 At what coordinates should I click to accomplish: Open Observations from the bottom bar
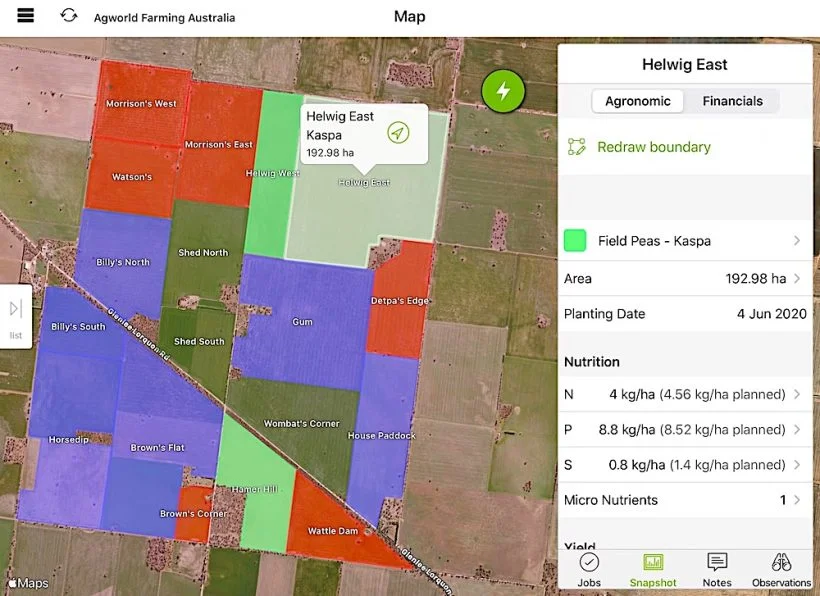780,570
